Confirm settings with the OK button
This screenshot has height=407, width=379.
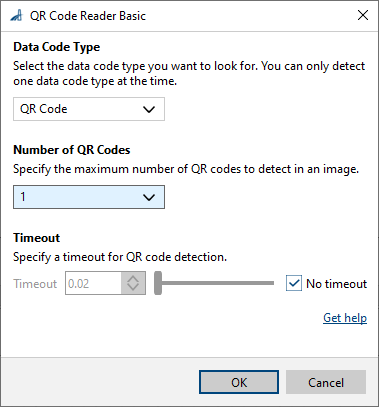(239, 382)
